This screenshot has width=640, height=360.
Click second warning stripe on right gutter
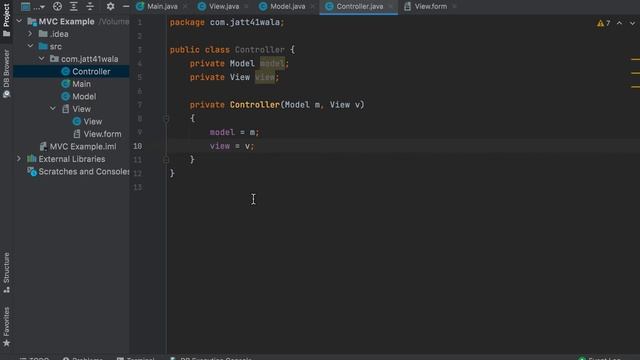pos(635,73)
